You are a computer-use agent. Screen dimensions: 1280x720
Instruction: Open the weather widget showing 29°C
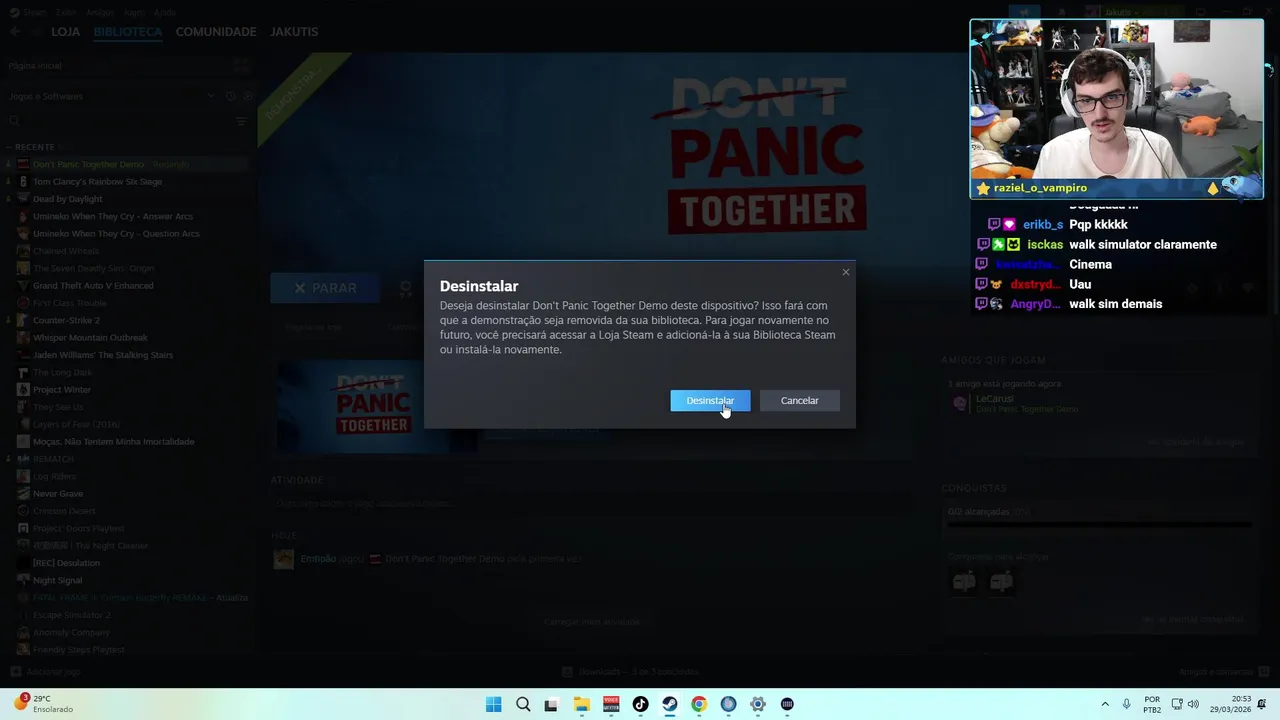pyautogui.click(x=43, y=704)
